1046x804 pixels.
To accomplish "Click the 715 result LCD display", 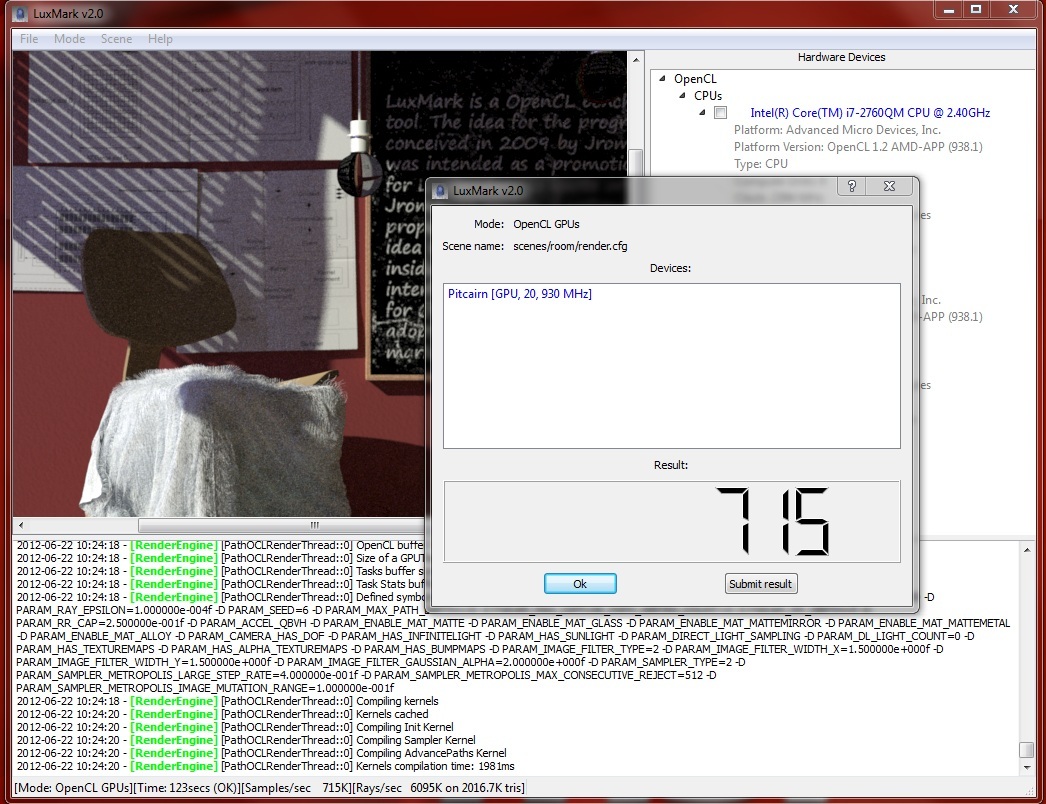I will coord(672,521).
